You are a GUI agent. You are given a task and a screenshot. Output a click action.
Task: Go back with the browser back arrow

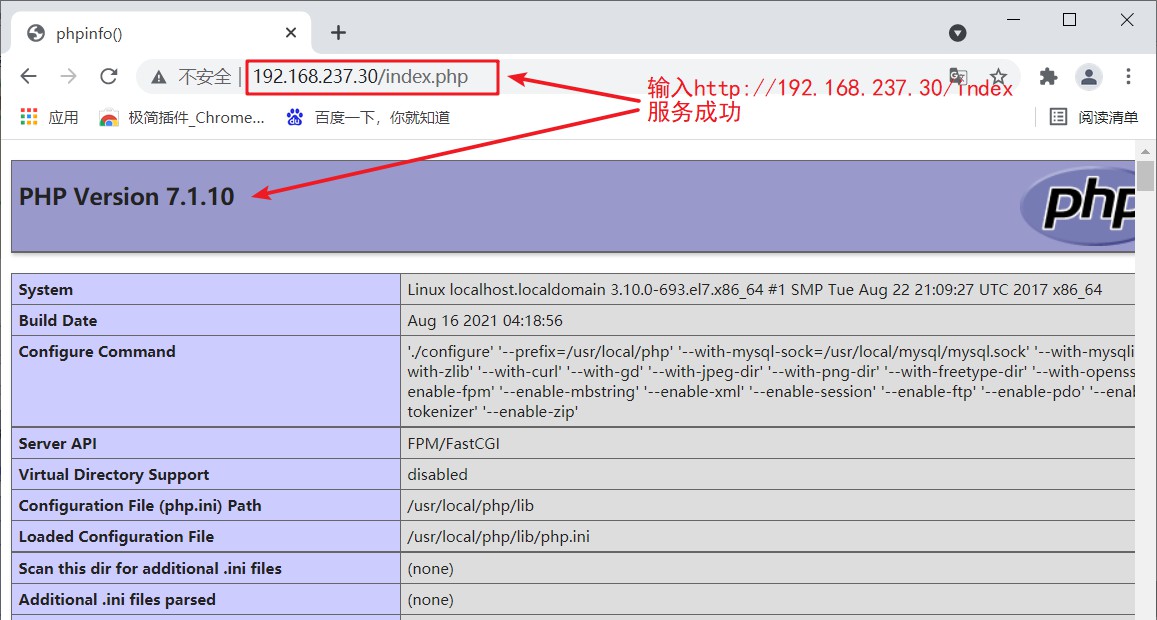[x=28, y=76]
